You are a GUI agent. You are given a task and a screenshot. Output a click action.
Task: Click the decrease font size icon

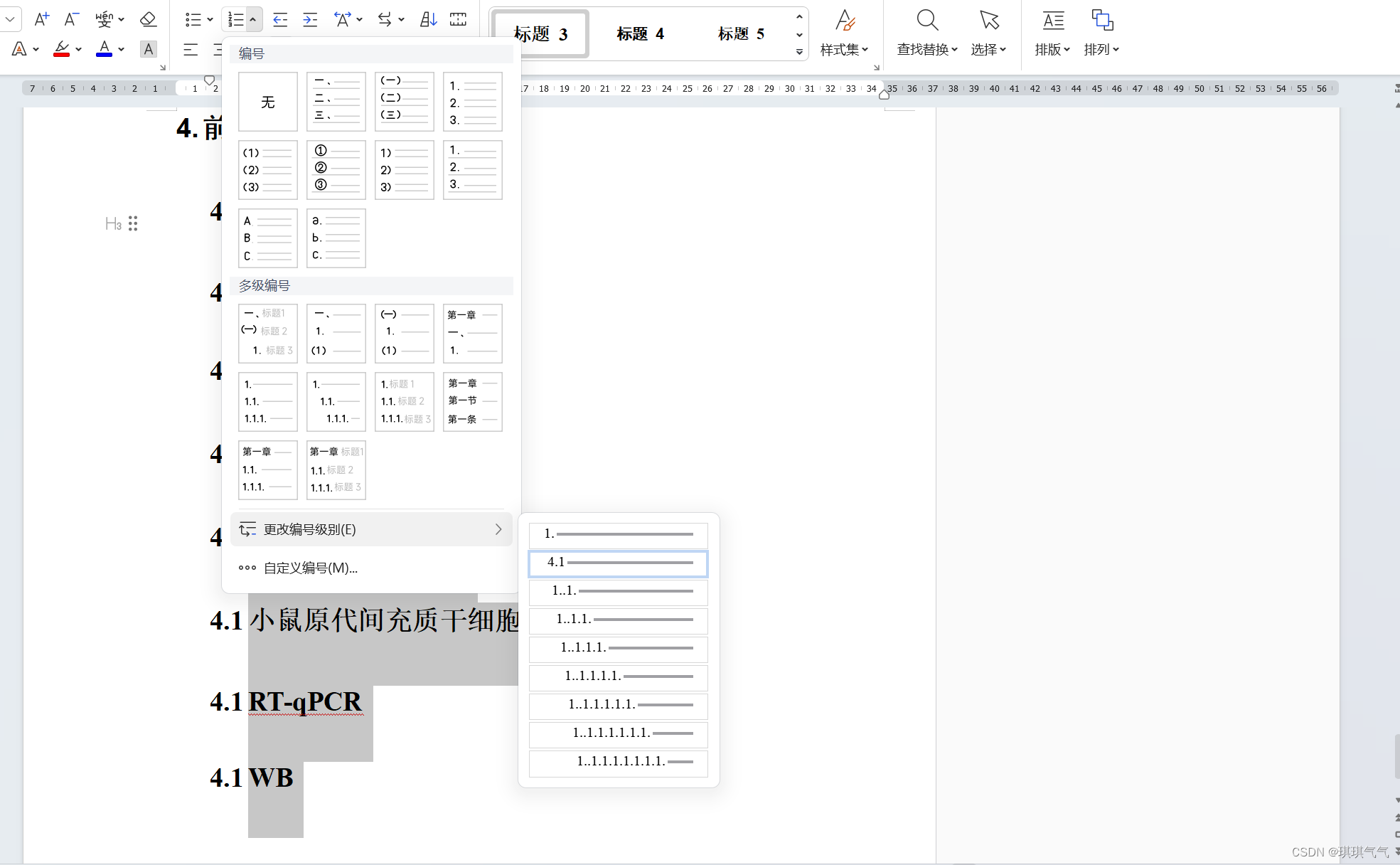coord(71,19)
